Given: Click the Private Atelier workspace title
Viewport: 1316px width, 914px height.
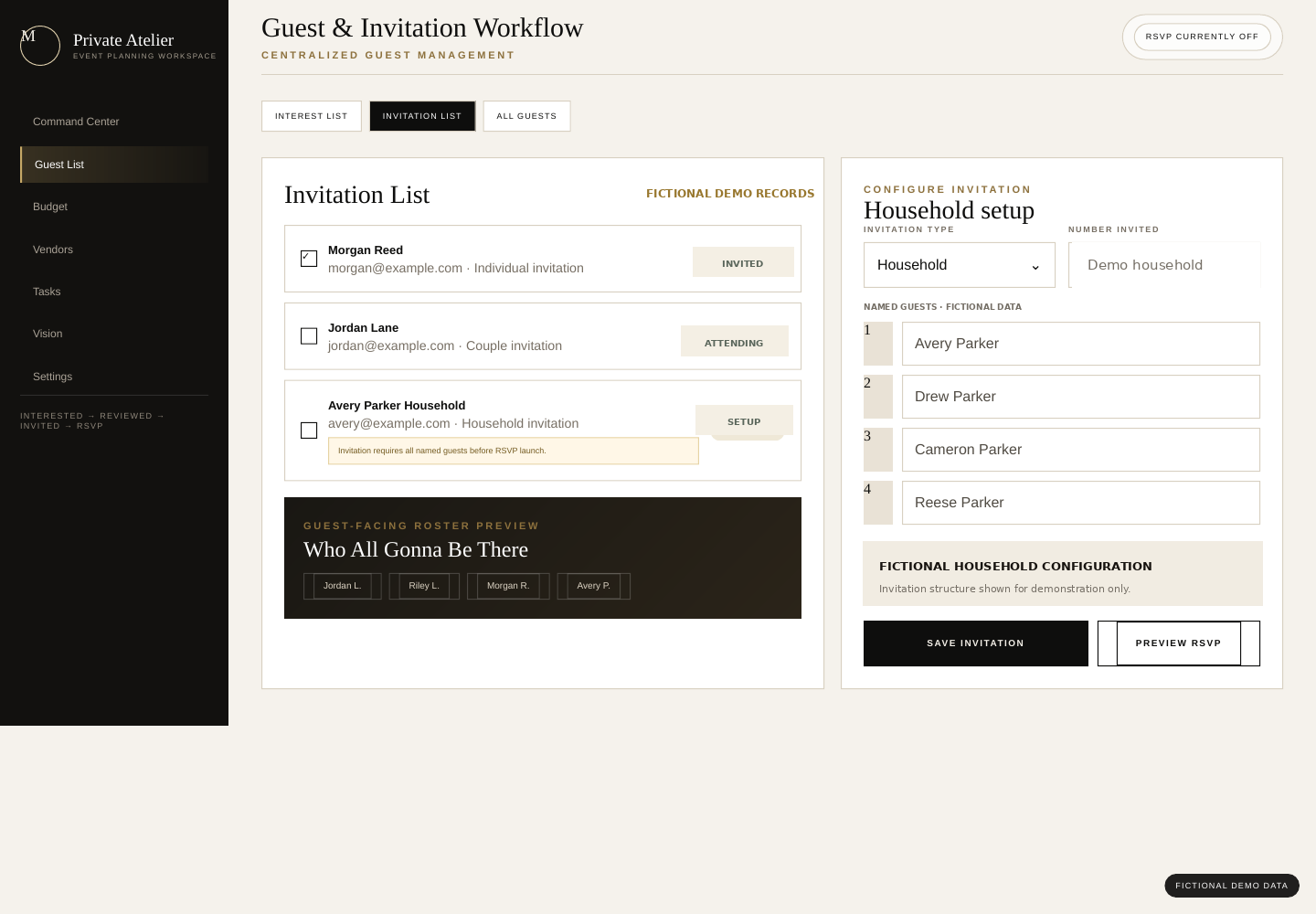Looking at the screenshot, I should click(x=123, y=40).
